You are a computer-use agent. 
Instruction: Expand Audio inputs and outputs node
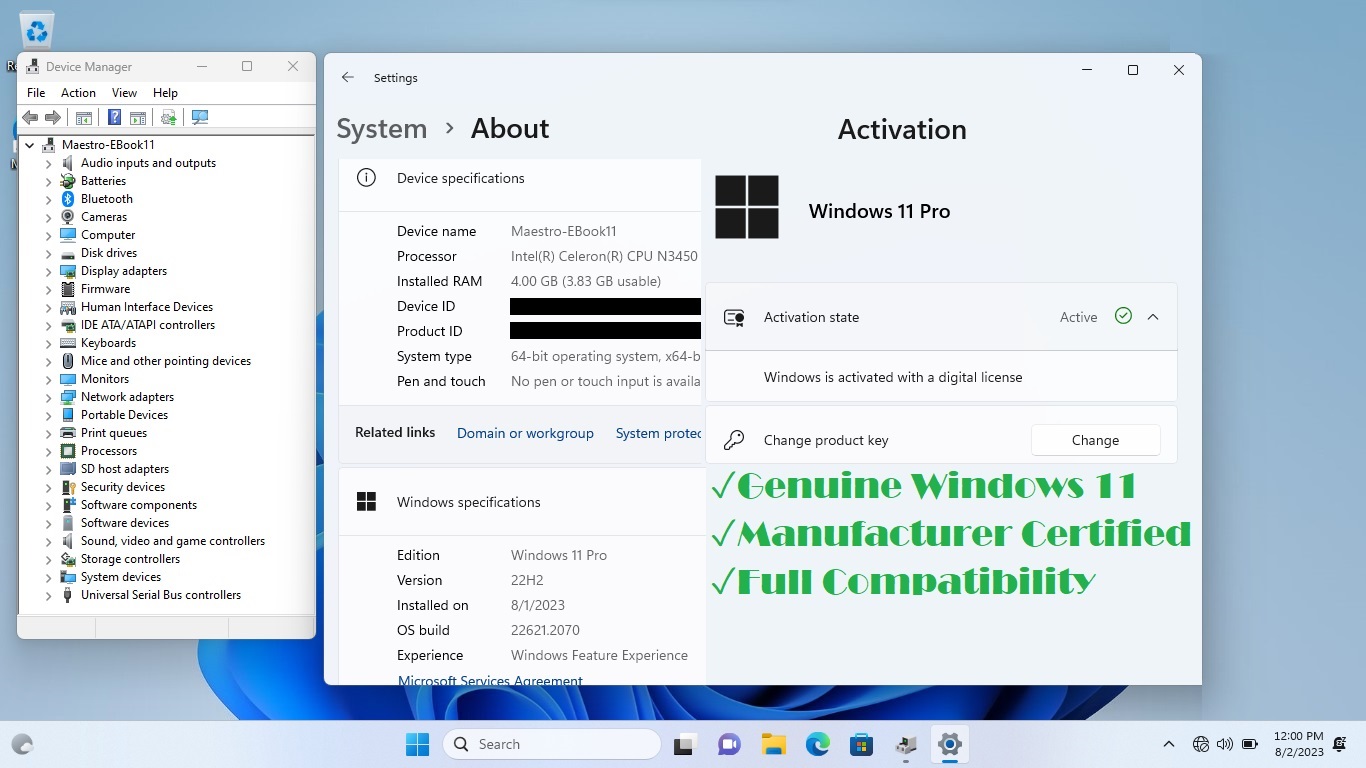click(x=48, y=163)
